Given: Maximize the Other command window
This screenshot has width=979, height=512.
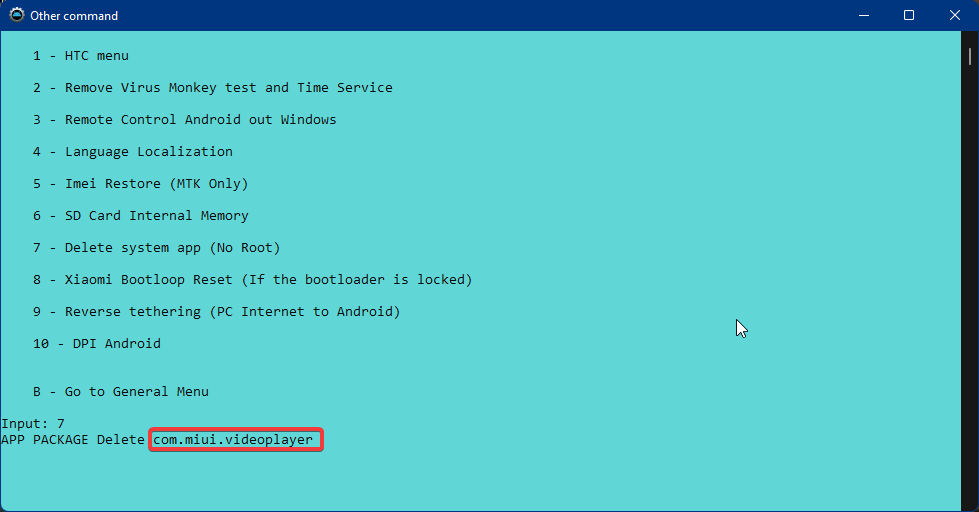Looking at the screenshot, I should pyautogui.click(x=909, y=15).
